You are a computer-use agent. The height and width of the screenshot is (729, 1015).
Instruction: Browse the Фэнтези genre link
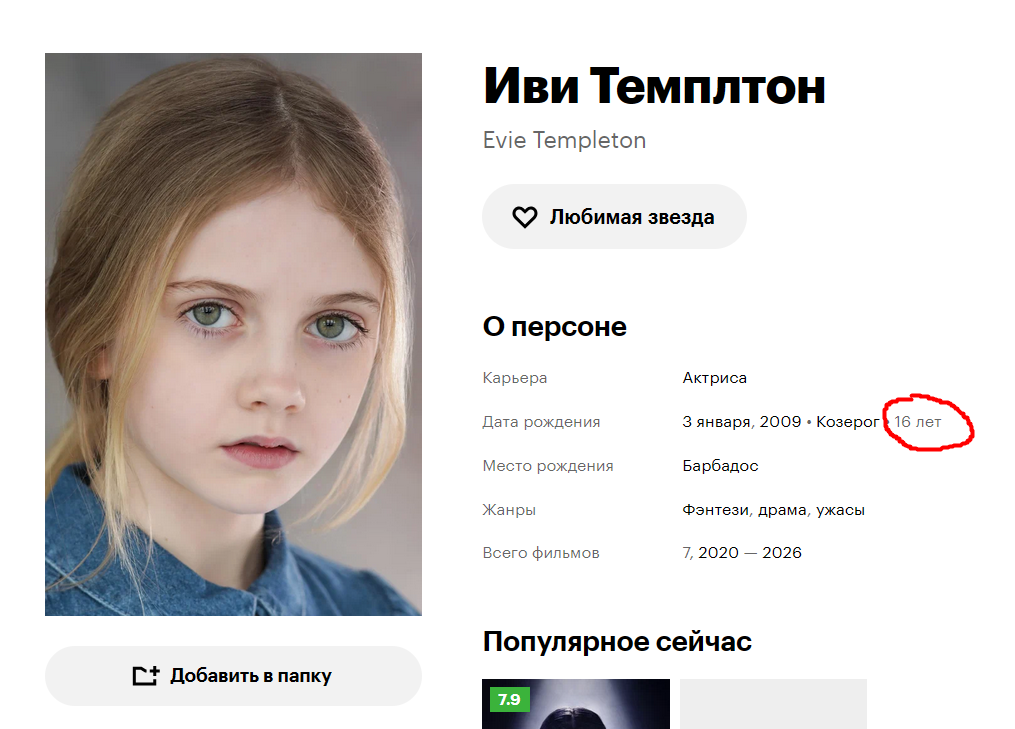[715, 510]
